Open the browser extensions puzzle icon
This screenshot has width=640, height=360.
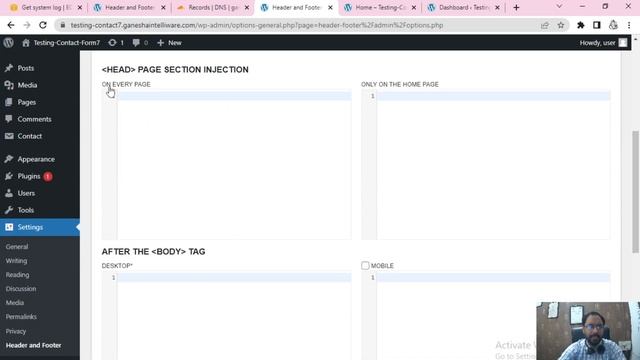[x=580, y=25]
